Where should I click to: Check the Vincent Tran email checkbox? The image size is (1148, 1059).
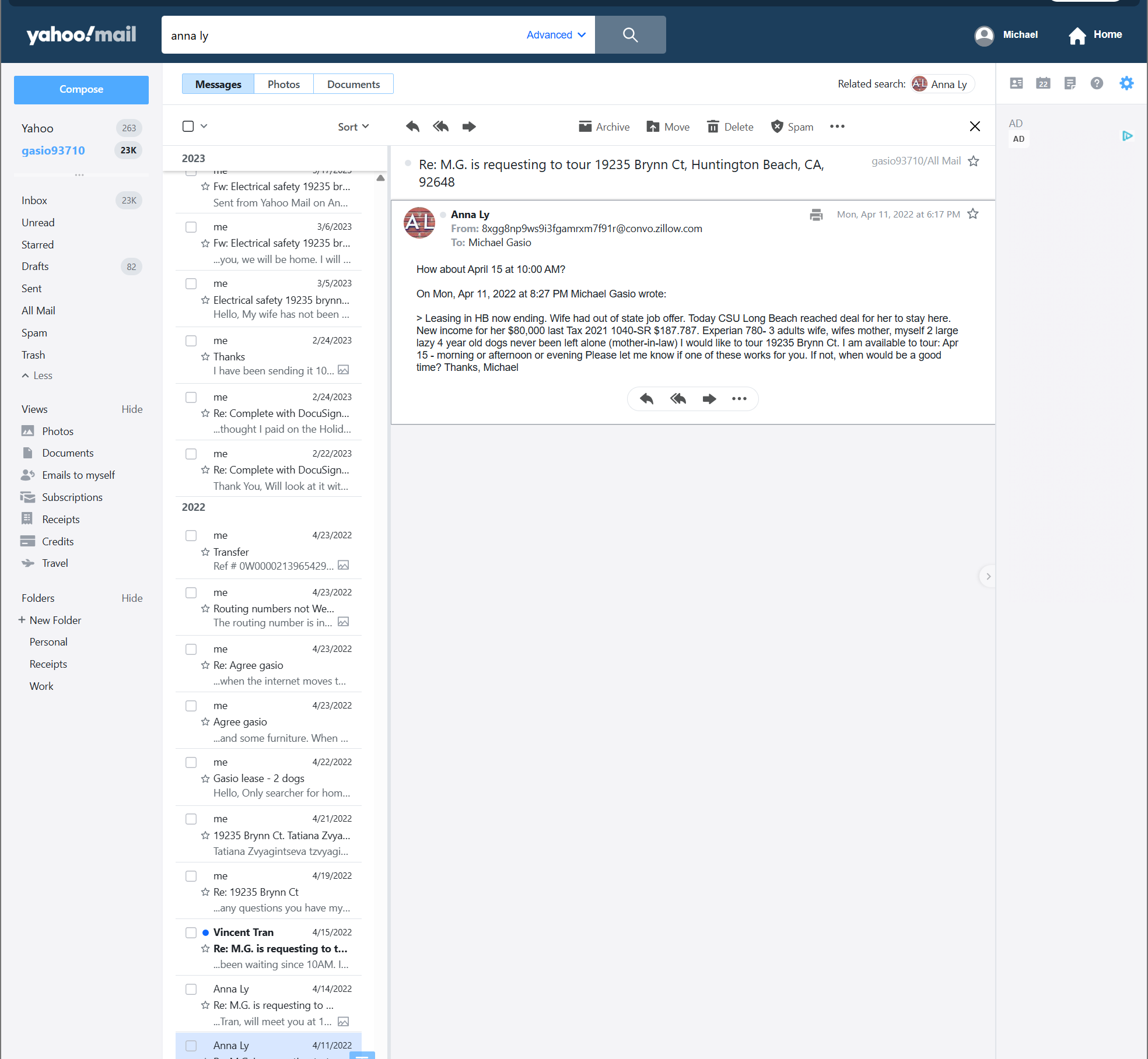(191, 932)
